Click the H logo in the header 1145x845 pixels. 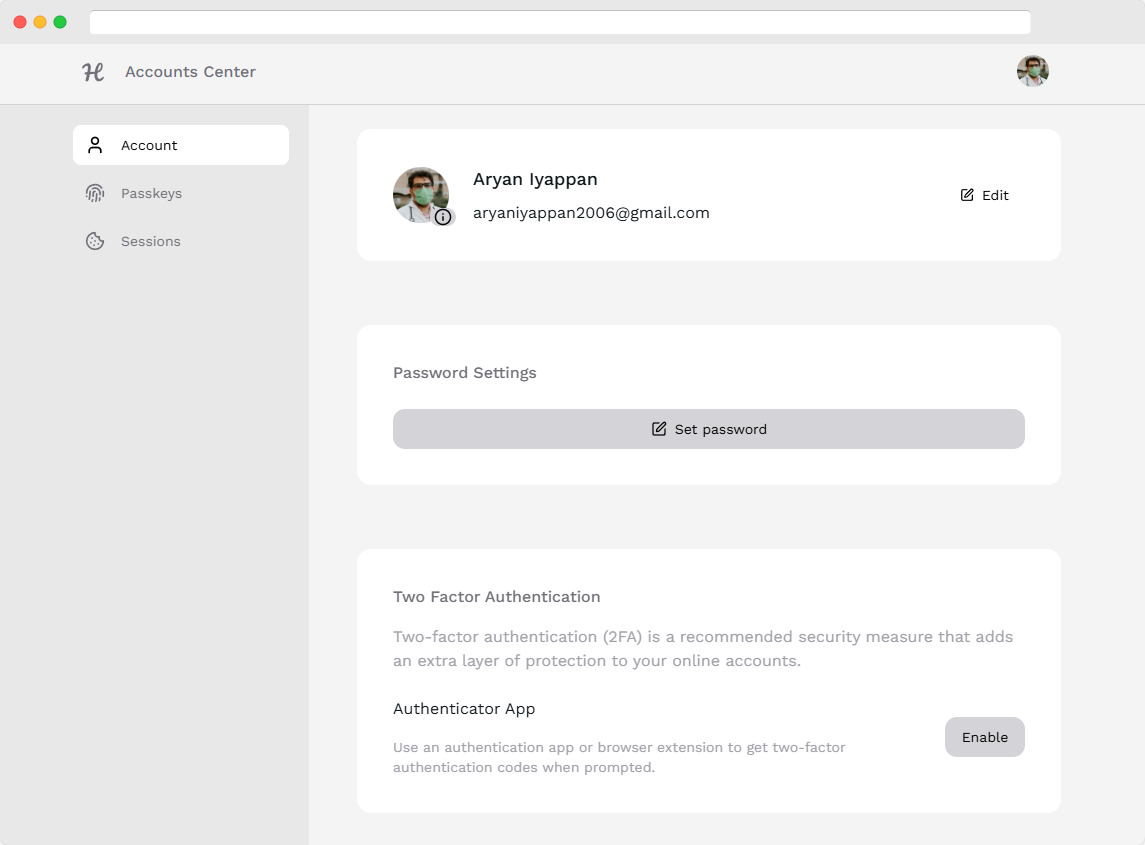[x=93, y=72]
